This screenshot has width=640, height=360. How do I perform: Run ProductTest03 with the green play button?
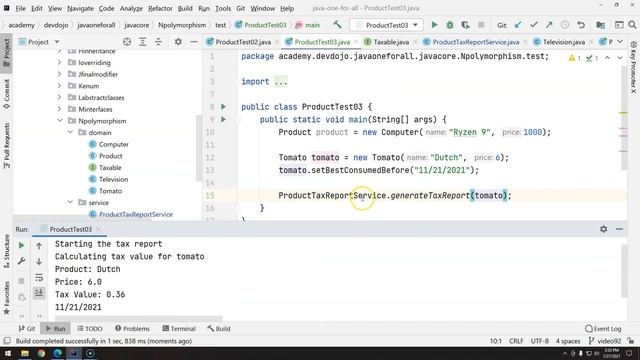434,25
